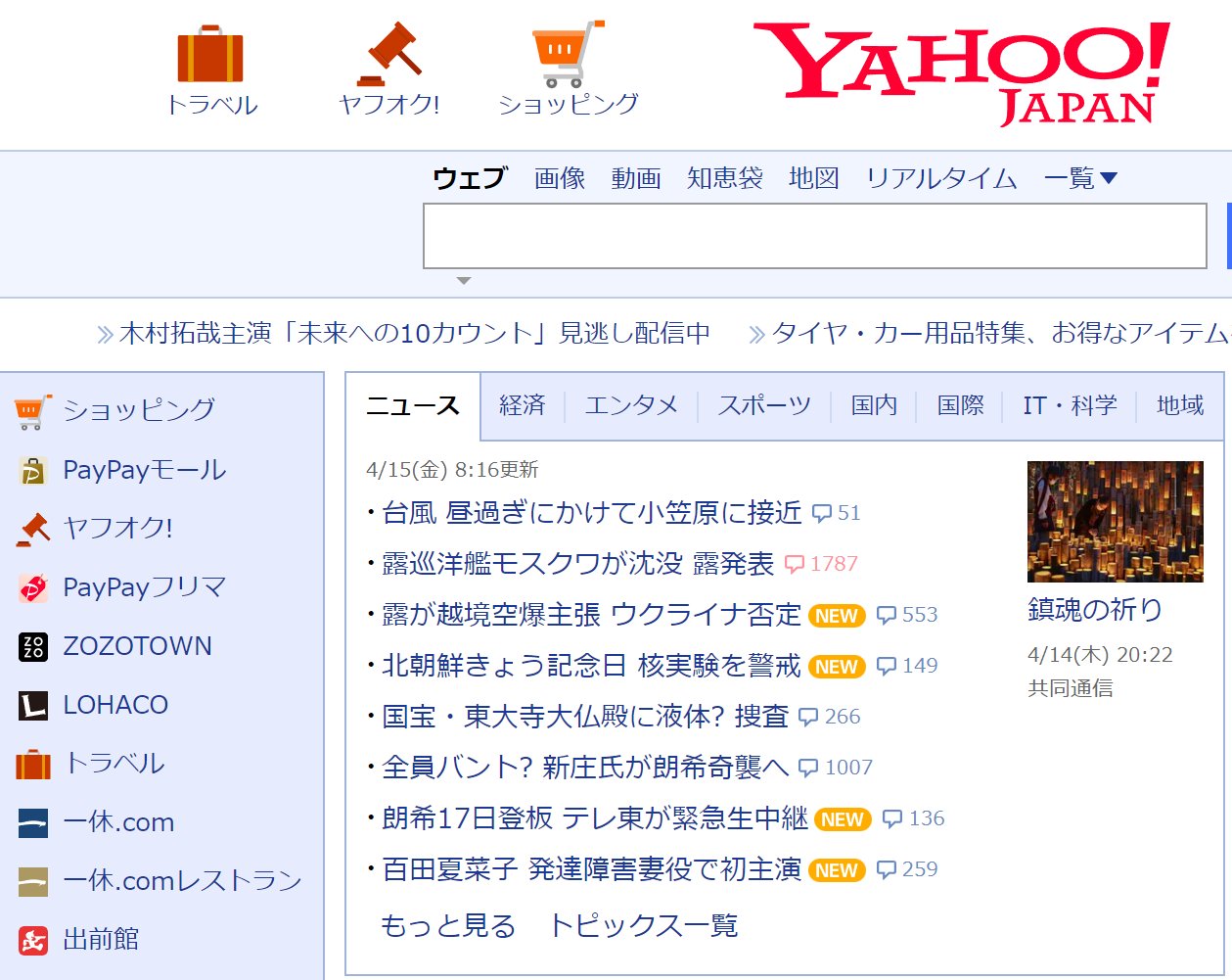Click the PayPayモール bag icon
This screenshot has height=980, width=1232.
[33, 471]
